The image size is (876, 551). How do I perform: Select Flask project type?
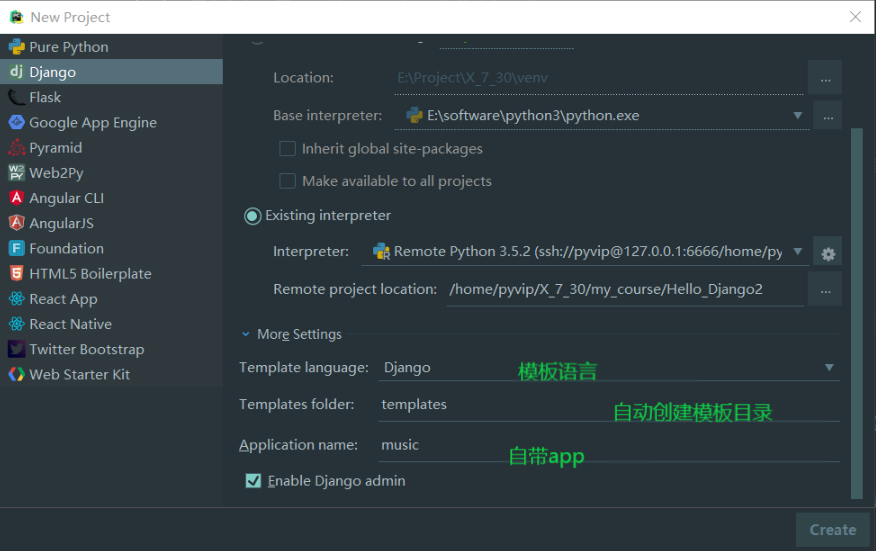click(x=112, y=97)
